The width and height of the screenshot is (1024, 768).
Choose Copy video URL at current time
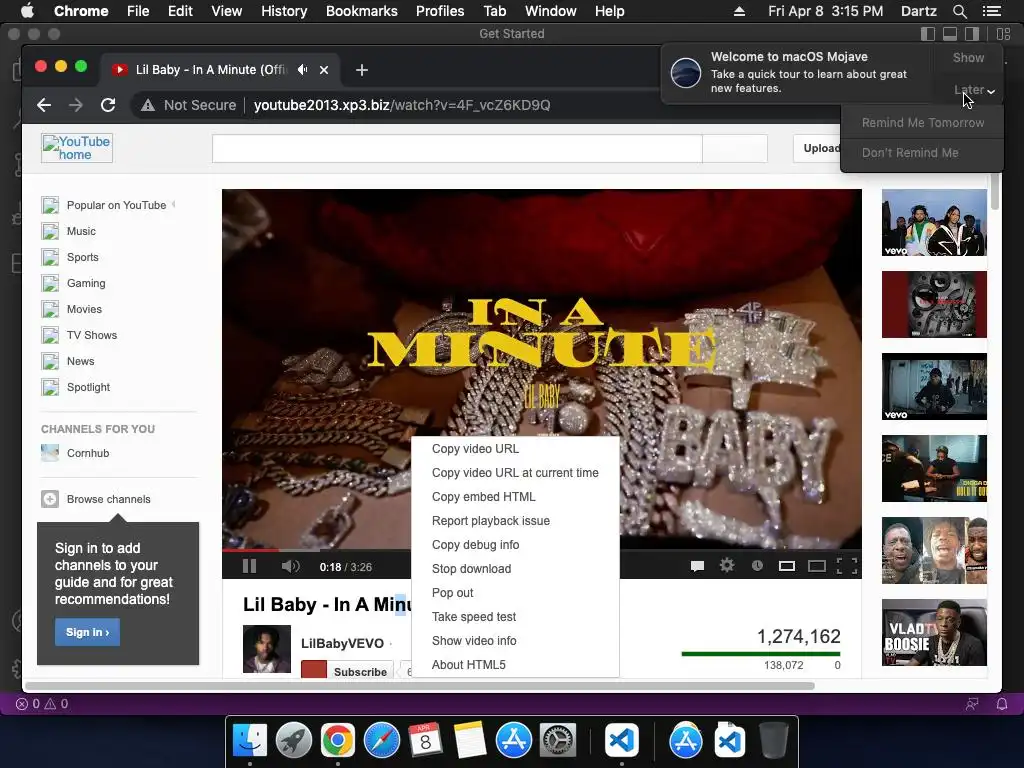tap(515, 473)
